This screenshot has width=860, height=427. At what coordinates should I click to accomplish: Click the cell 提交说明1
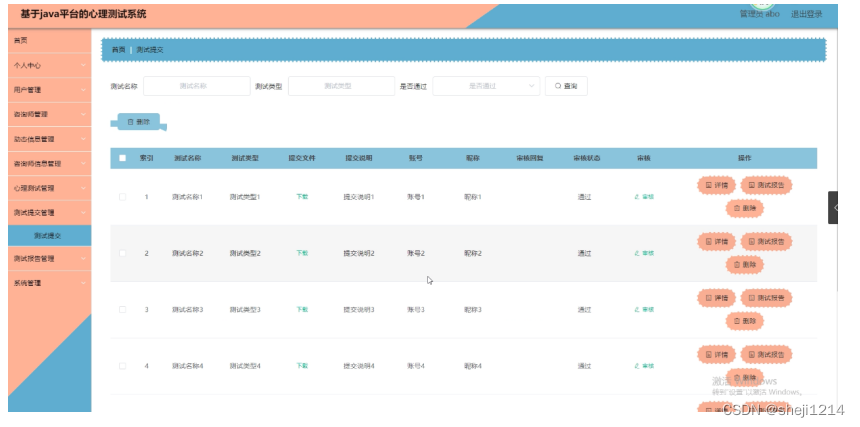(359, 197)
